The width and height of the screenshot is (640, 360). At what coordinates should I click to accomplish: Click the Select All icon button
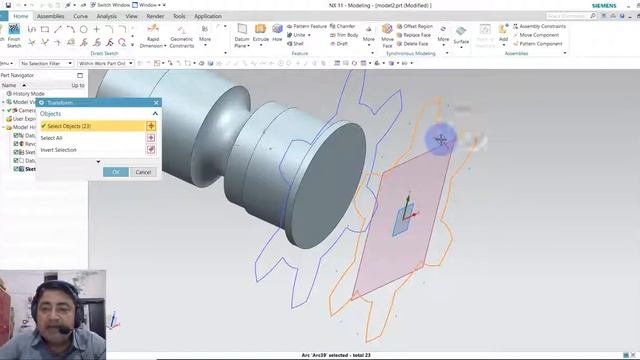[151, 138]
